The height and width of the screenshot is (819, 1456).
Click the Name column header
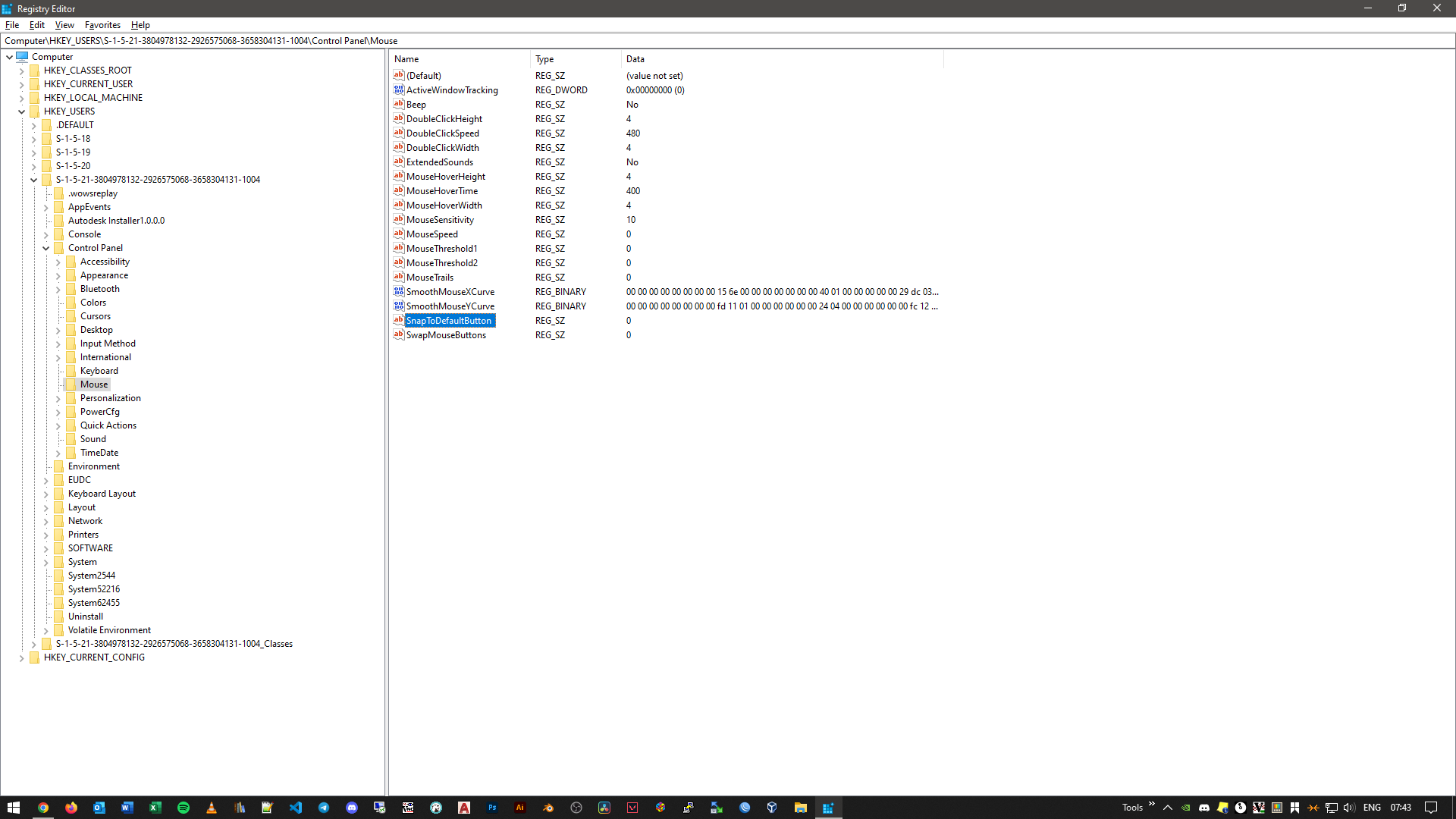(x=460, y=59)
